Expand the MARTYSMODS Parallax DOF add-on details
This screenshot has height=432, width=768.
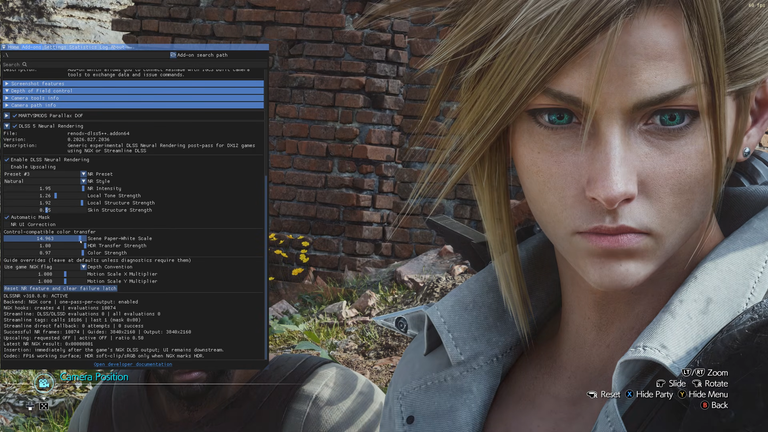6,116
